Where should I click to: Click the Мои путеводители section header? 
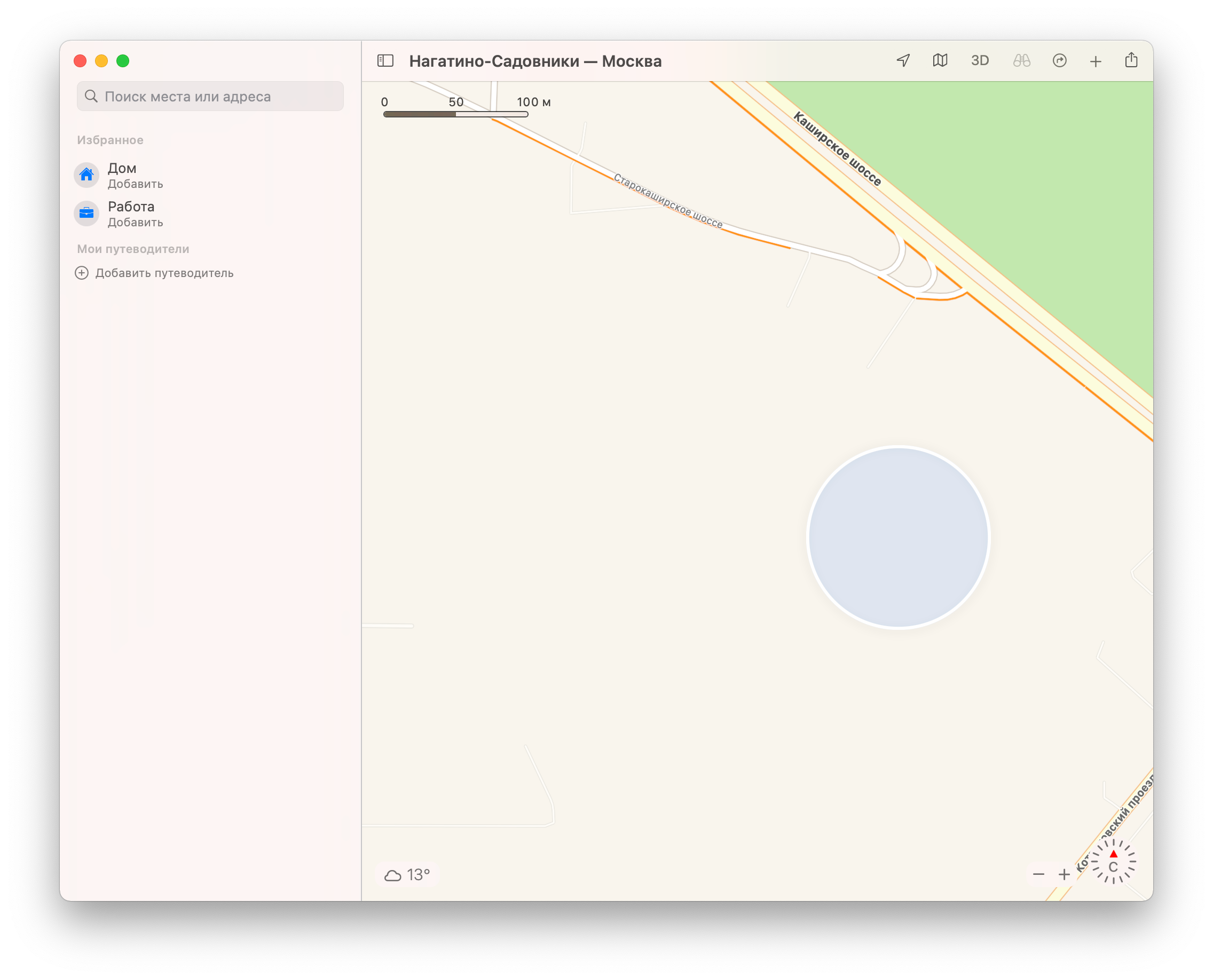(x=133, y=249)
